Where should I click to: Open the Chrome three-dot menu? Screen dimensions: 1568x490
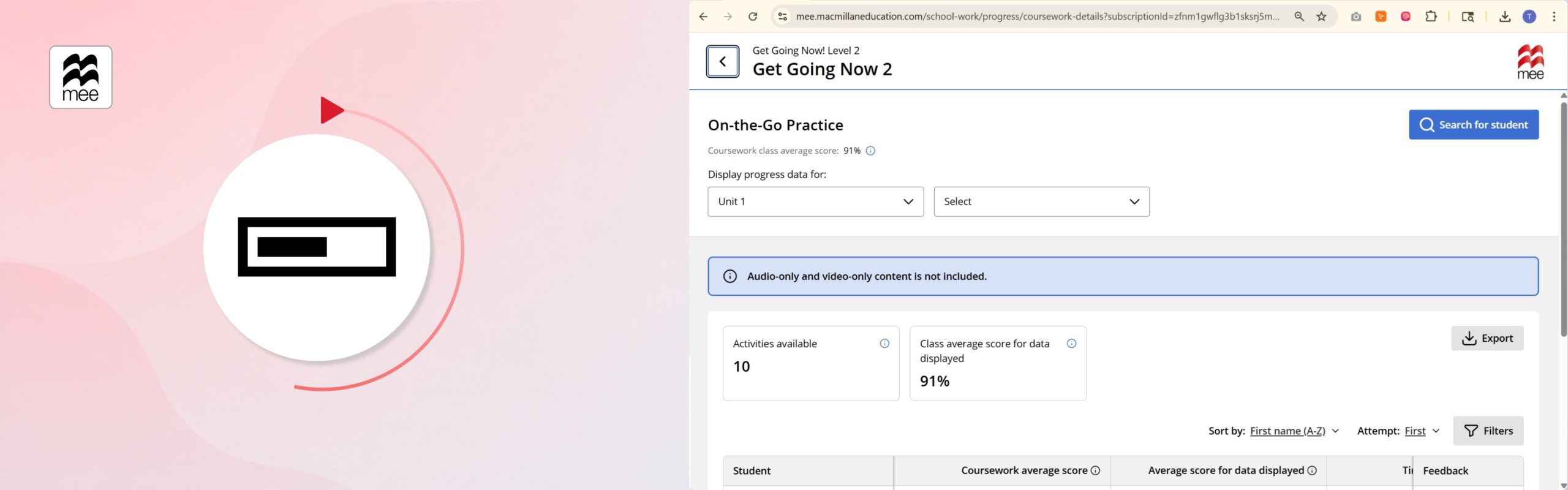coord(1554,17)
